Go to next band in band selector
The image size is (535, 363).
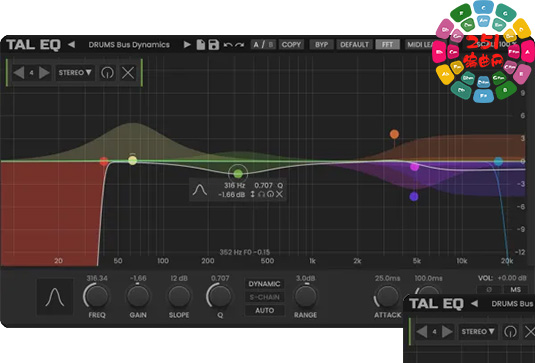pos(44,73)
